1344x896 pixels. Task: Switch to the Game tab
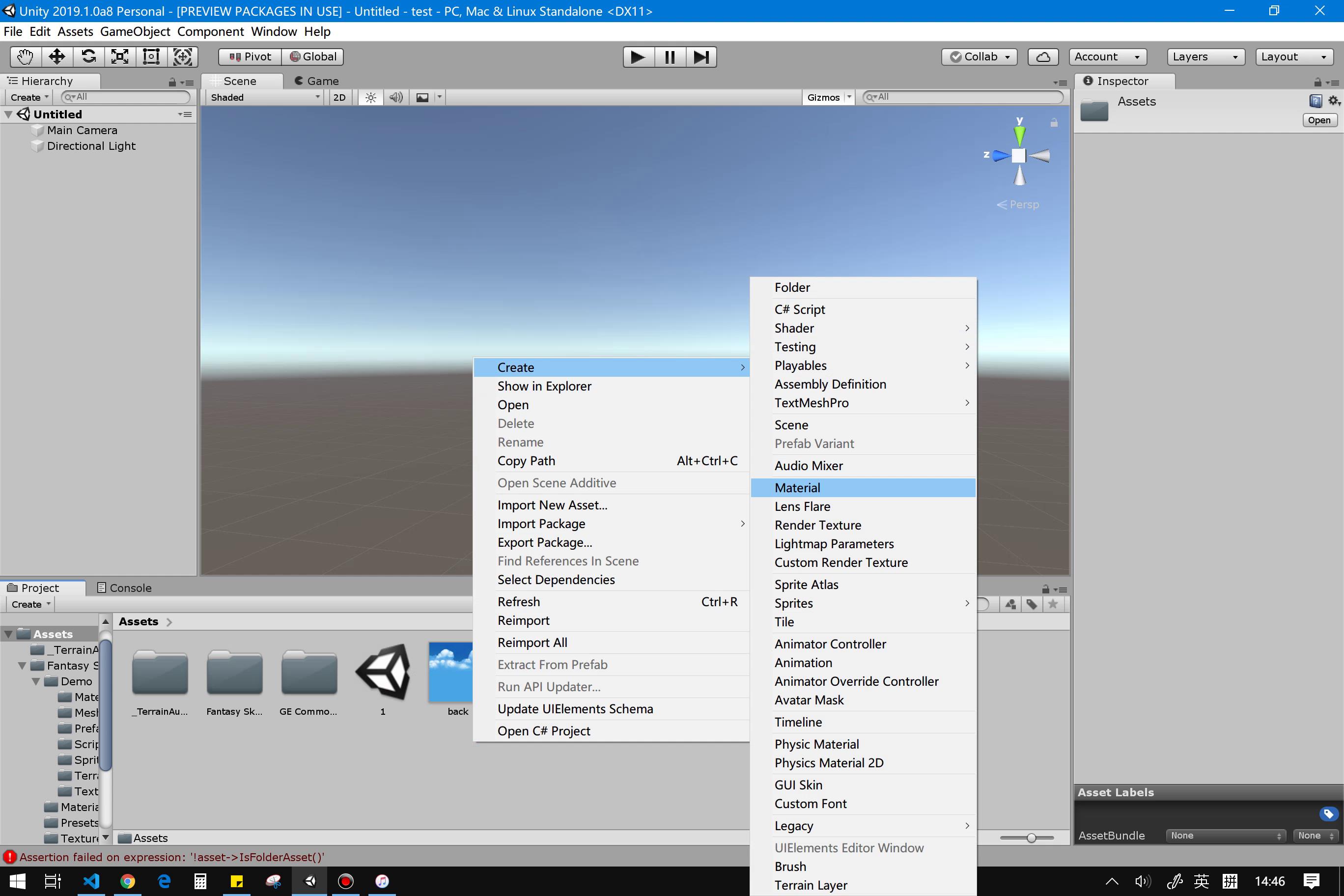316,81
